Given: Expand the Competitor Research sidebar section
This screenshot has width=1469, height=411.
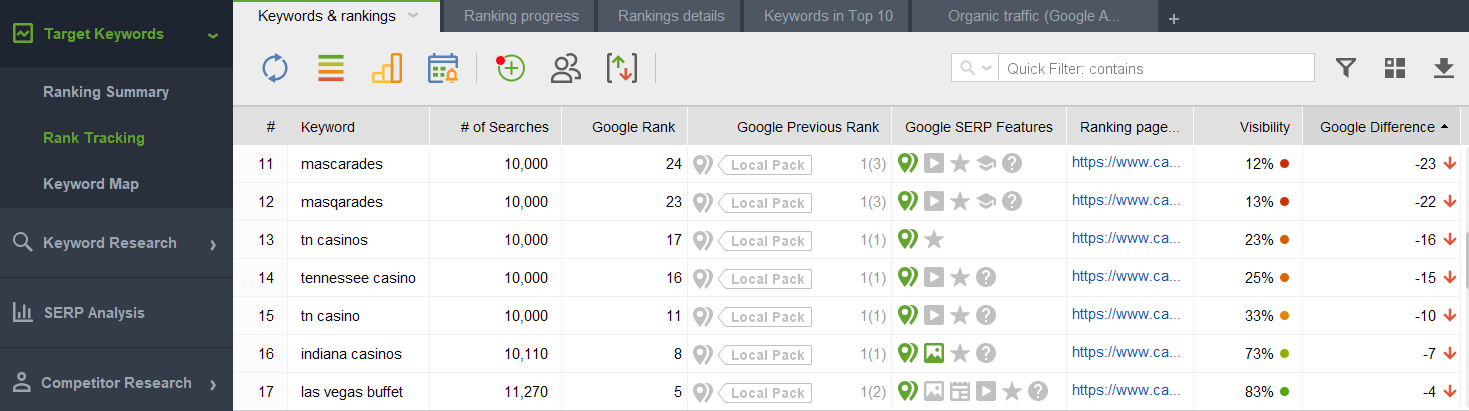Looking at the screenshot, I should [x=212, y=384].
